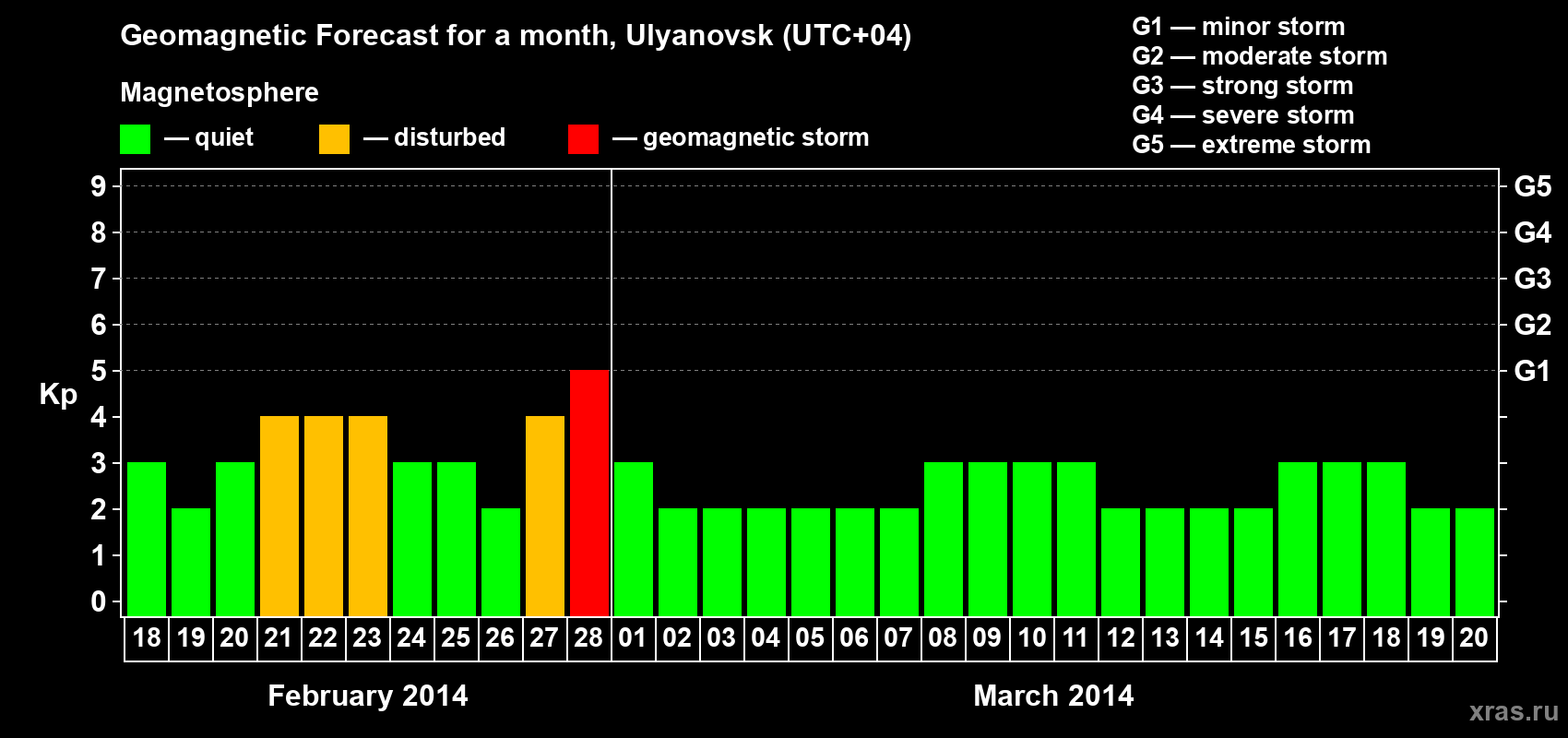Click the date cell '01' in March

[633, 638]
